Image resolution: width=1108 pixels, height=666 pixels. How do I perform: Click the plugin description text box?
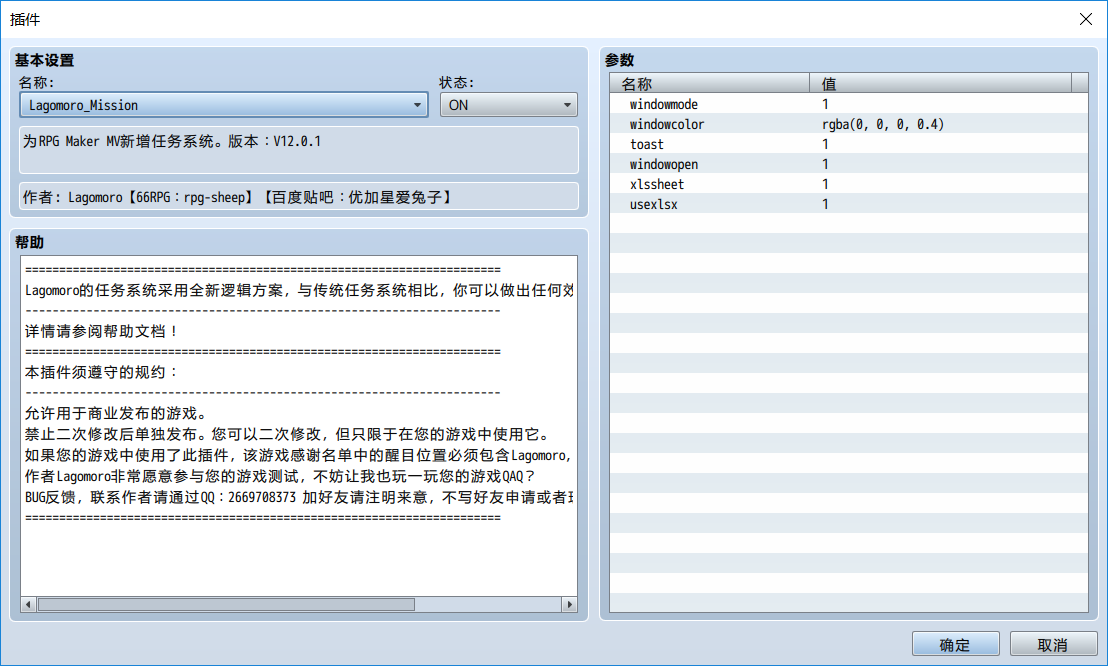[299, 150]
